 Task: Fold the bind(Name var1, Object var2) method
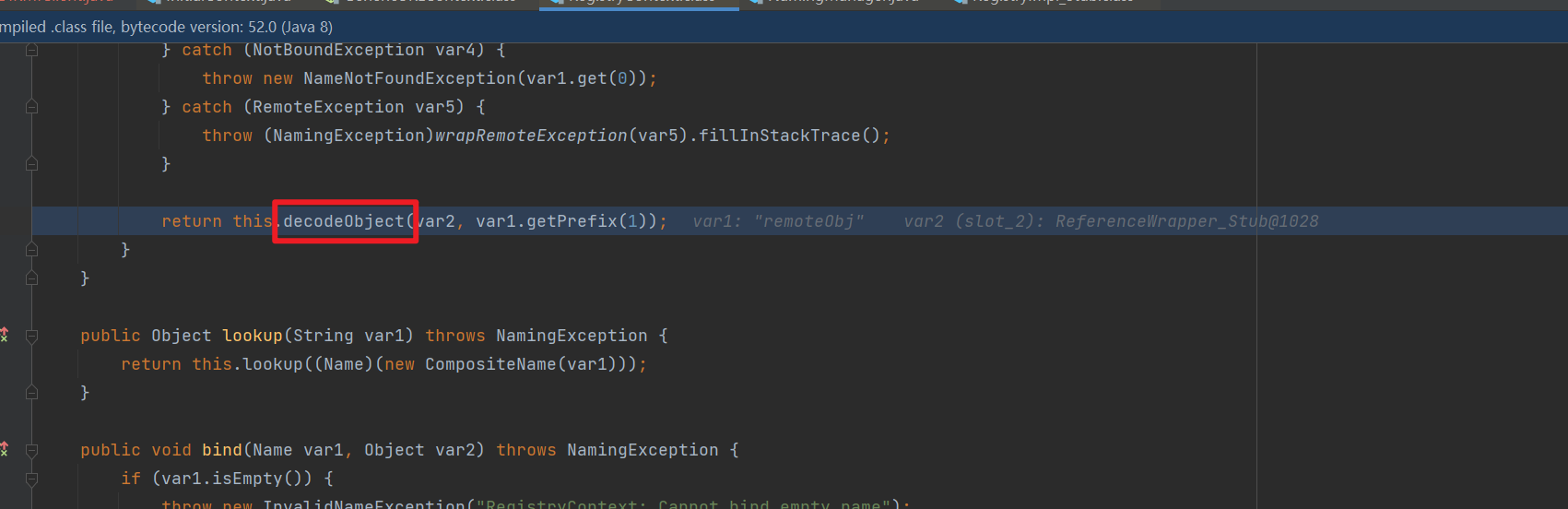point(31,451)
